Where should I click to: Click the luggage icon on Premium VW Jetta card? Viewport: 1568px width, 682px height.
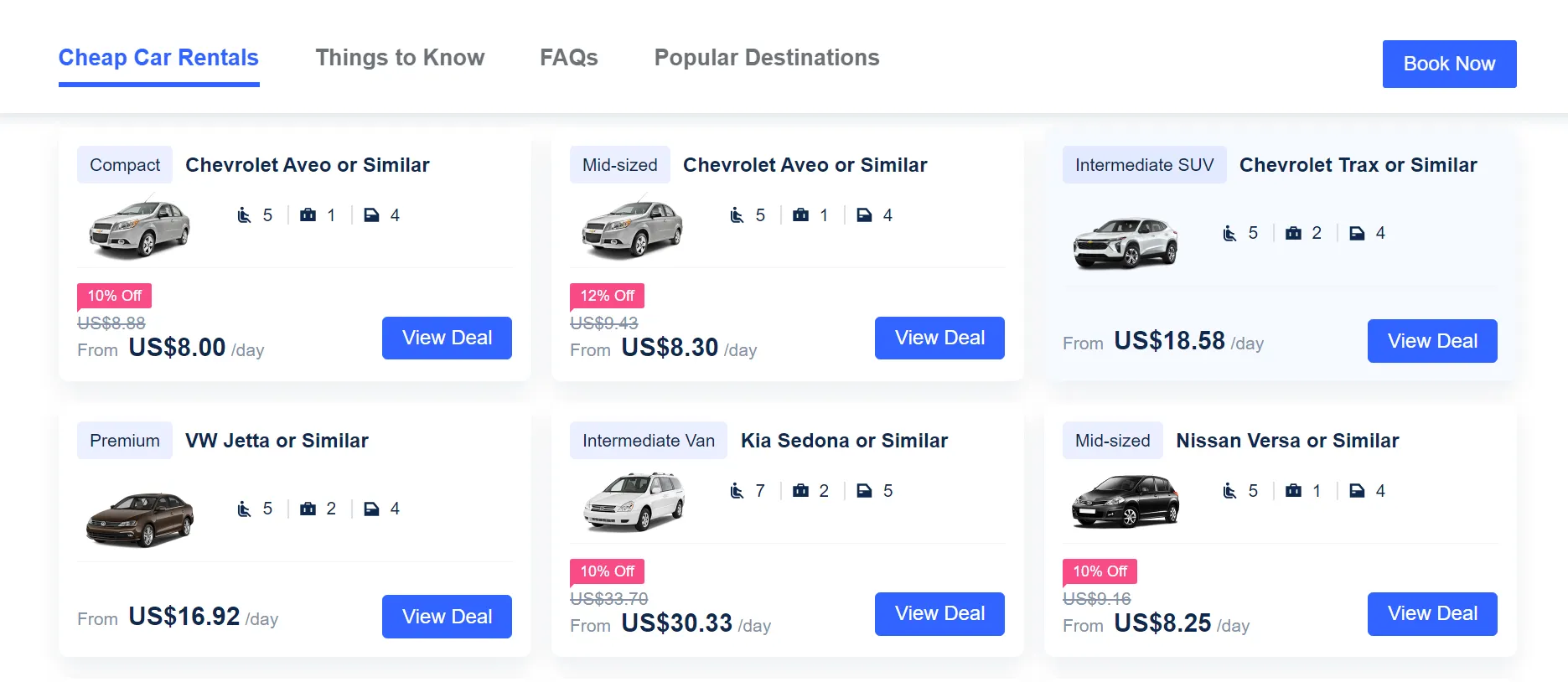point(308,509)
